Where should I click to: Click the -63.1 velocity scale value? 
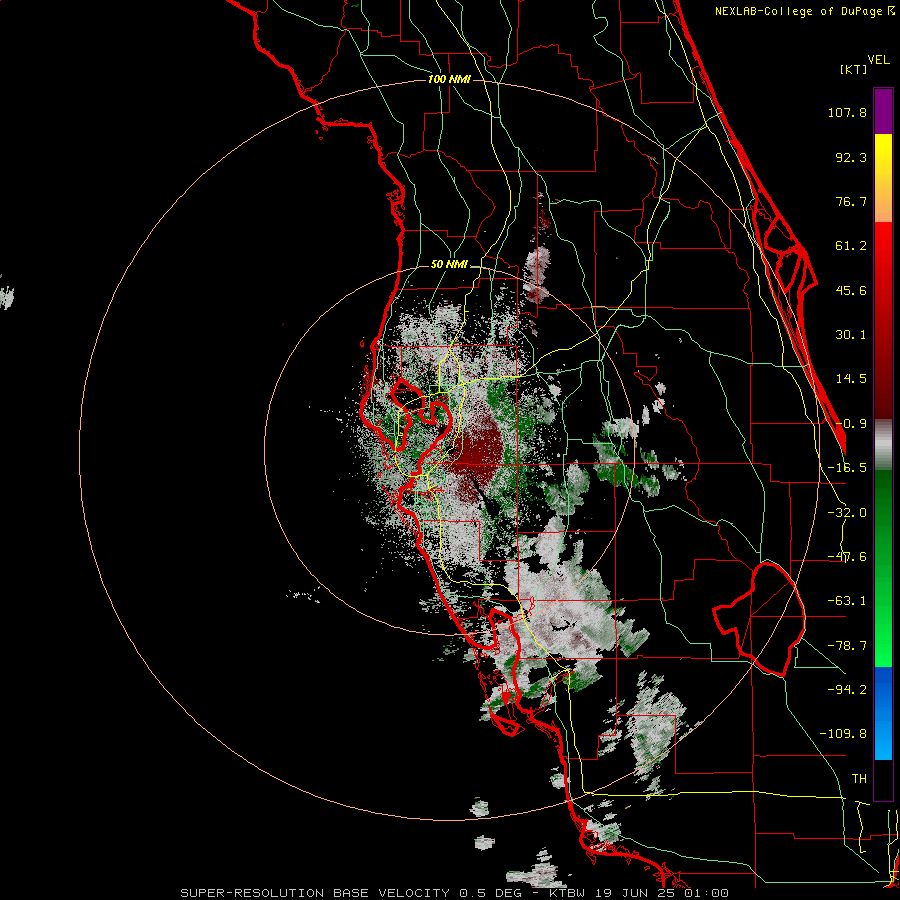pyautogui.click(x=847, y=601)
